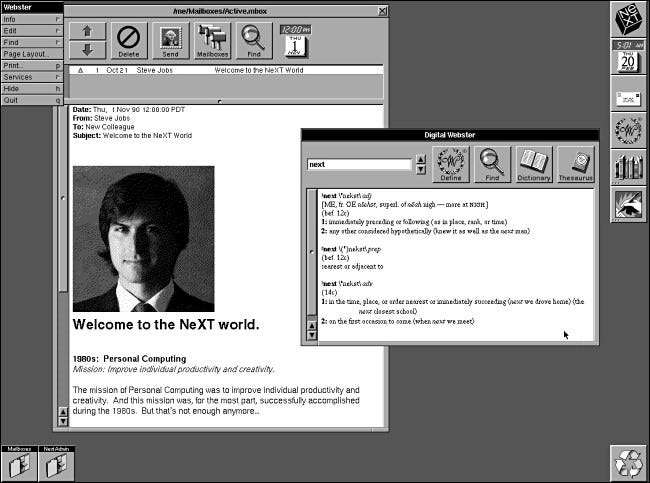The height and width of the screenshot is (483, 650).
Task: Toggle the Dictionary book button
Action: tap(534, 164)
